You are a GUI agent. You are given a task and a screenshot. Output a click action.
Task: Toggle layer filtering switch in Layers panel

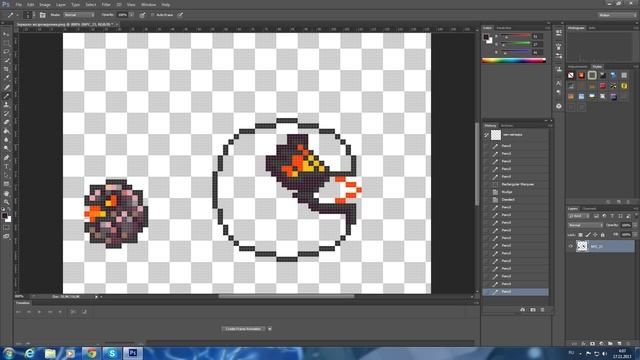tap(636, 216)
